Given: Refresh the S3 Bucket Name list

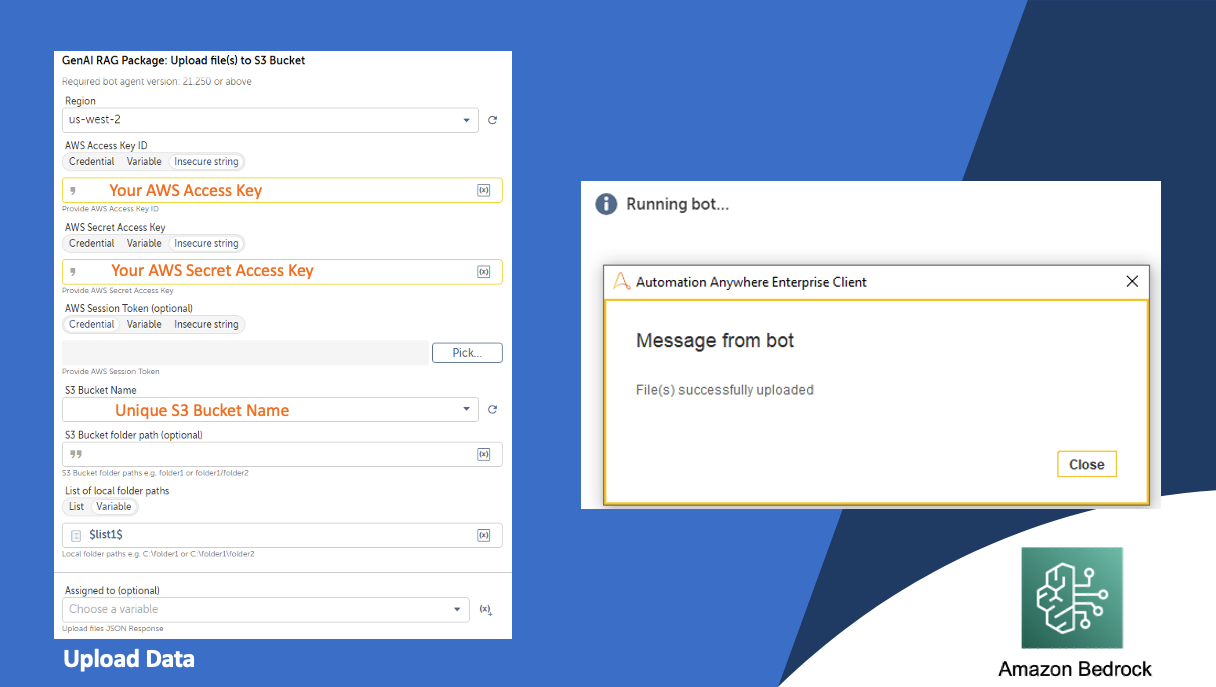Looking at the screenshot, I should coord(492,410).
